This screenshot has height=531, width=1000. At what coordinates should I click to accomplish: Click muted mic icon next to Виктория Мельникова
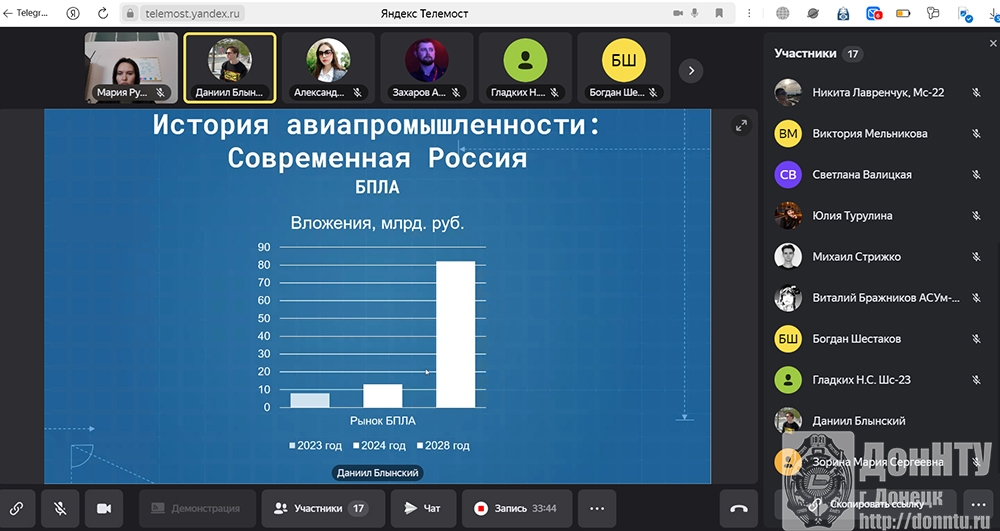[x=976, y=133]
